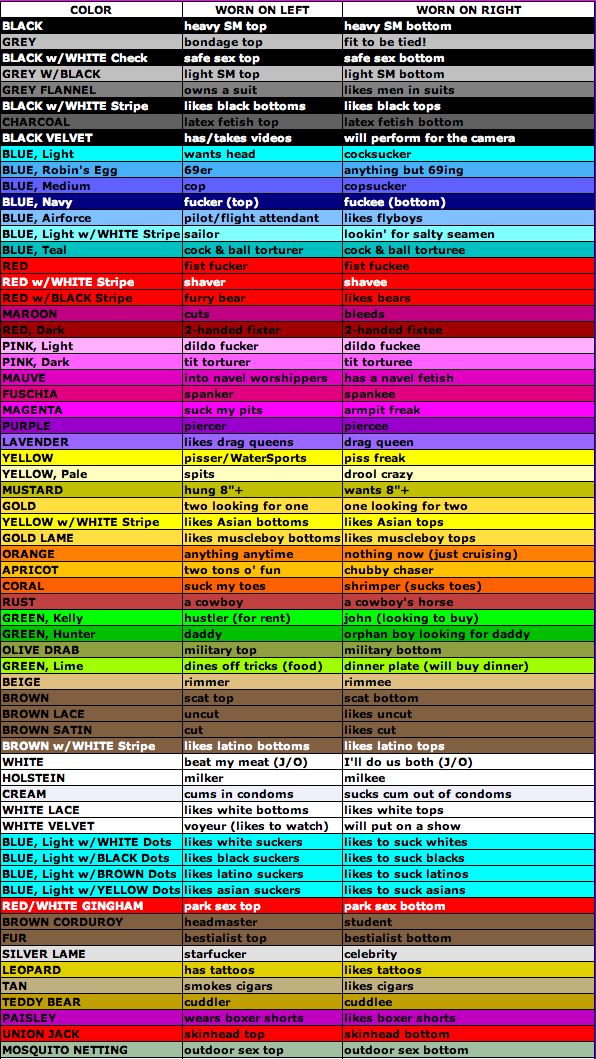
Task: Select the 'cuddler' cell
Action: (262, 1002)
